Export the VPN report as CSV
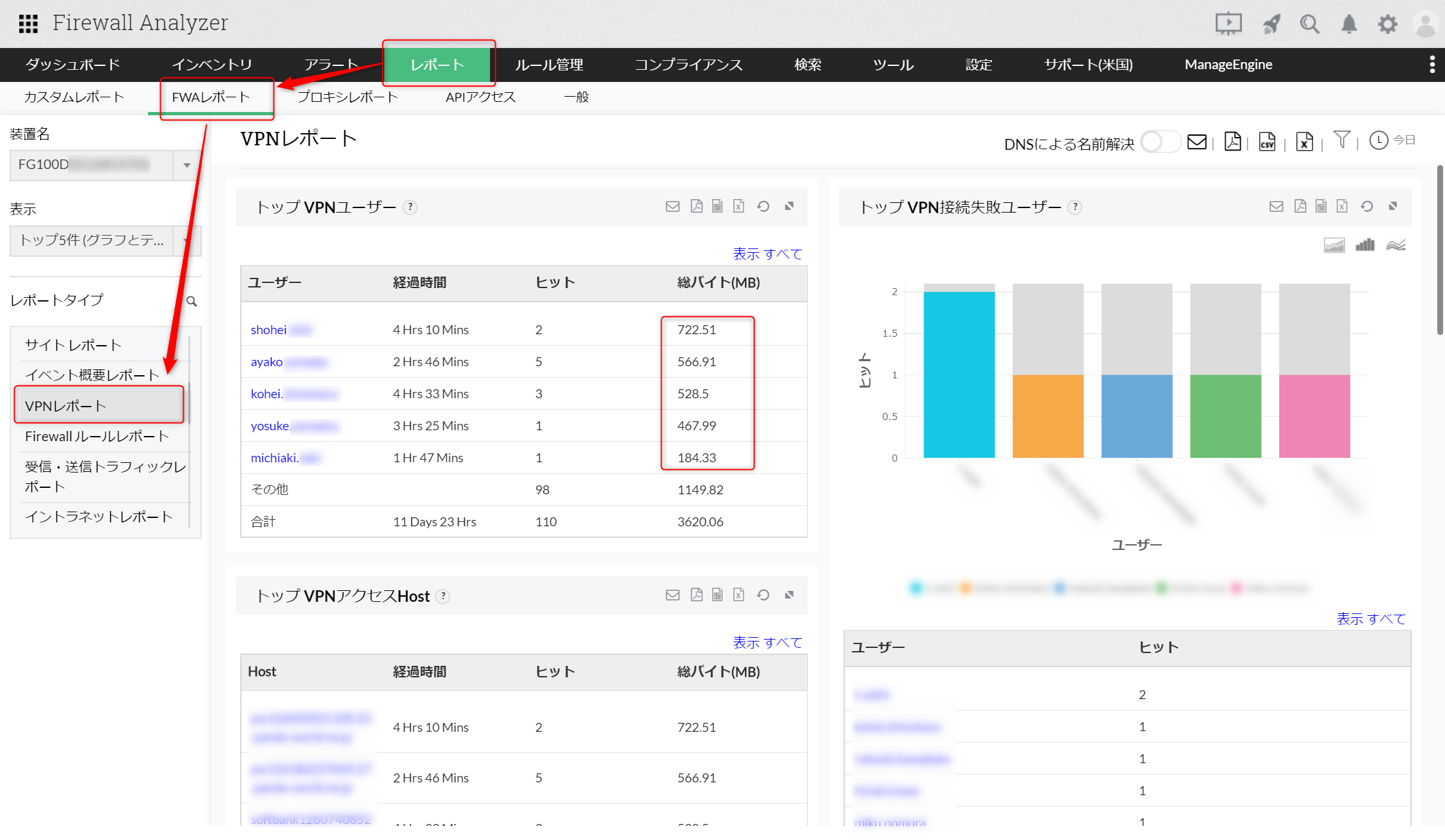 point(1267,141)
